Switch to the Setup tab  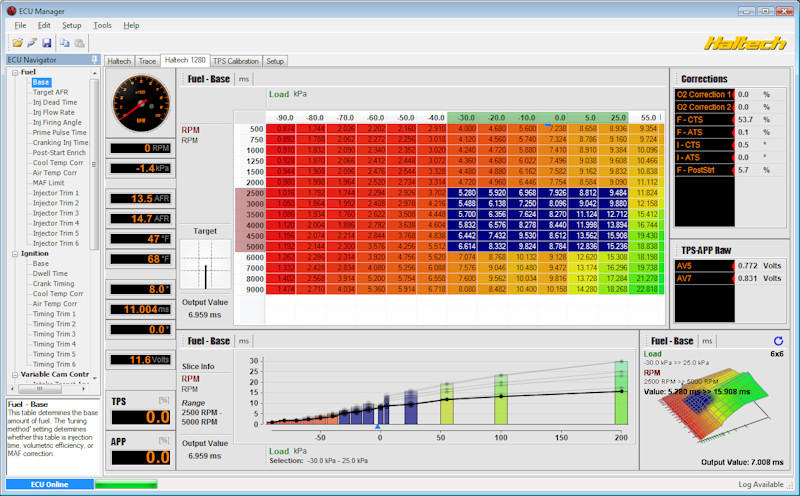pyautogui.click(x=275, y=61)
